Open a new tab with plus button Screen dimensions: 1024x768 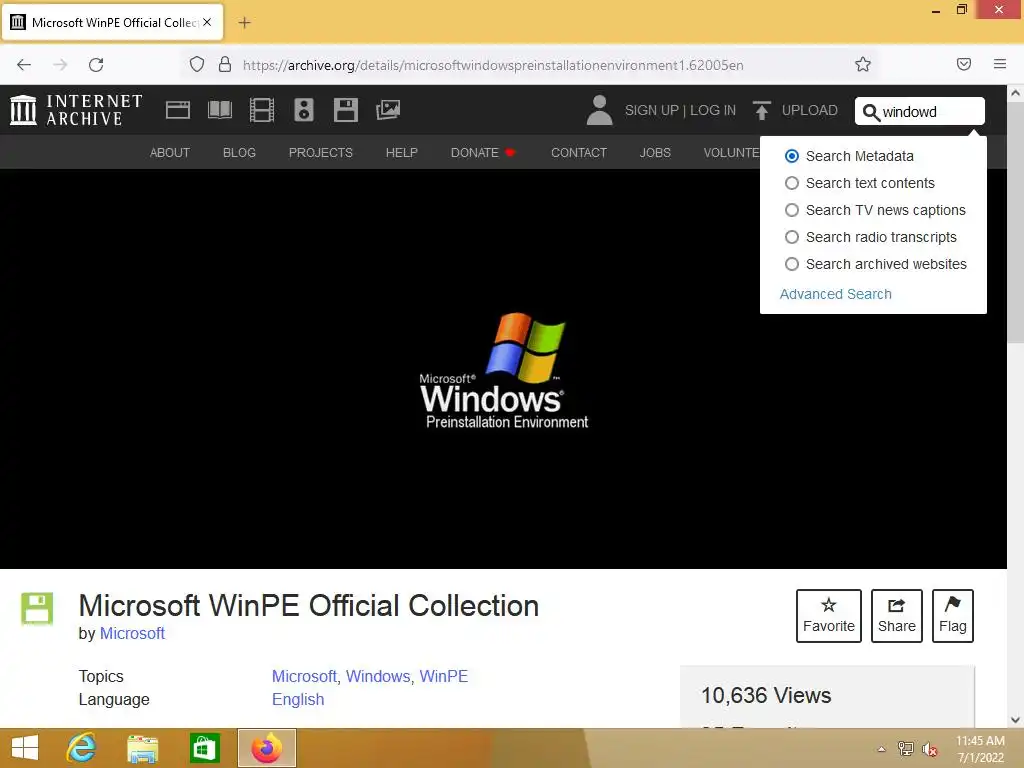[244, 23]
